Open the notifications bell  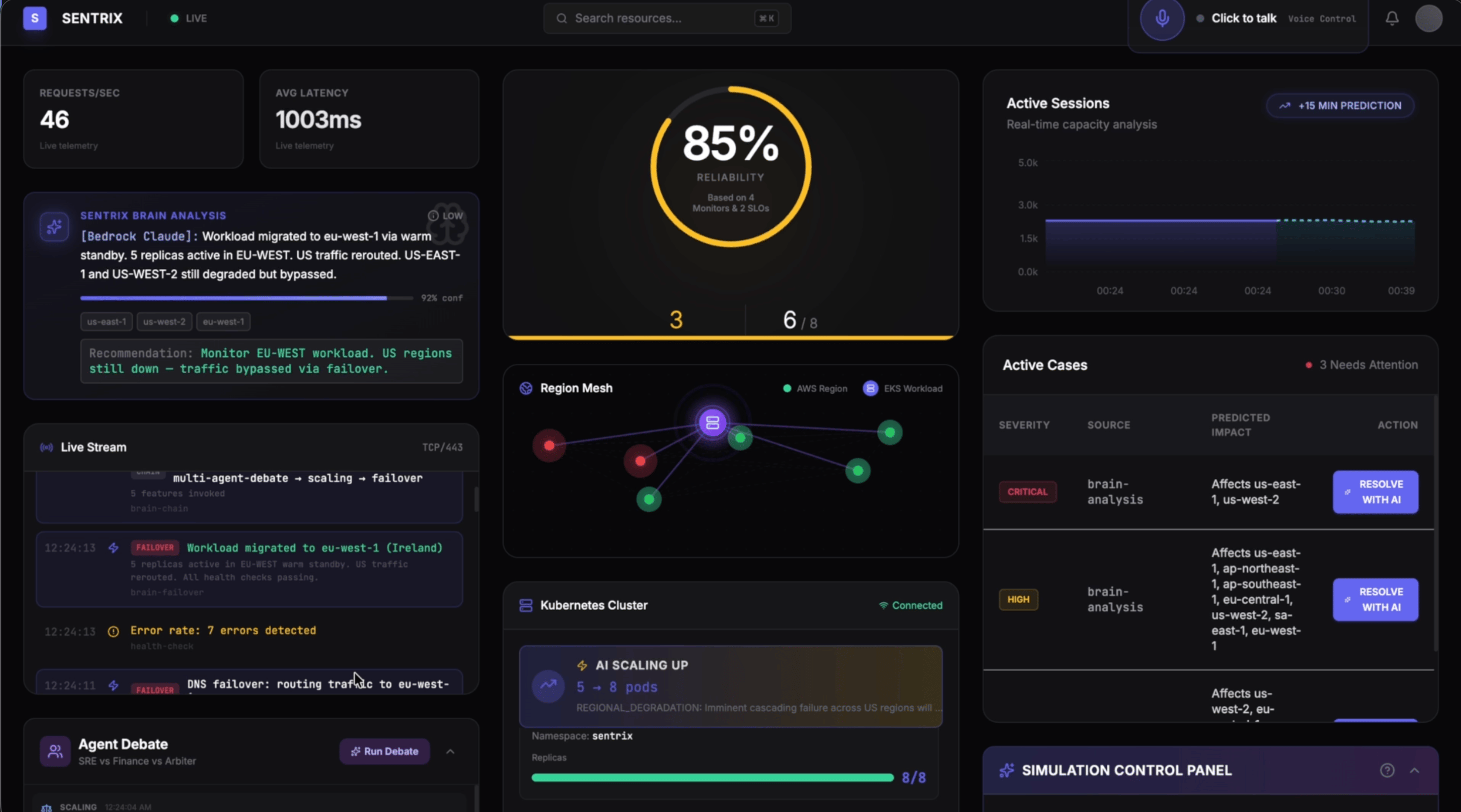tap(1392, 19)
